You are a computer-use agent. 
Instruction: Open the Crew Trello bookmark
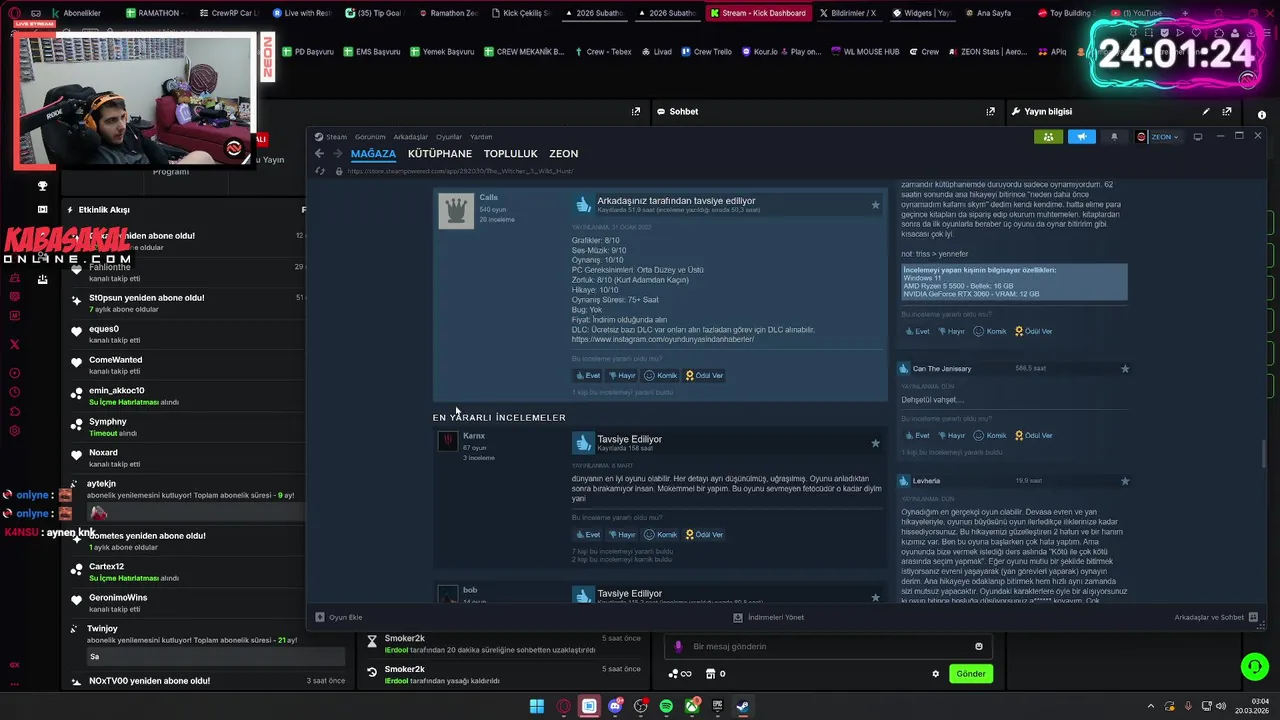coord(706,52)
